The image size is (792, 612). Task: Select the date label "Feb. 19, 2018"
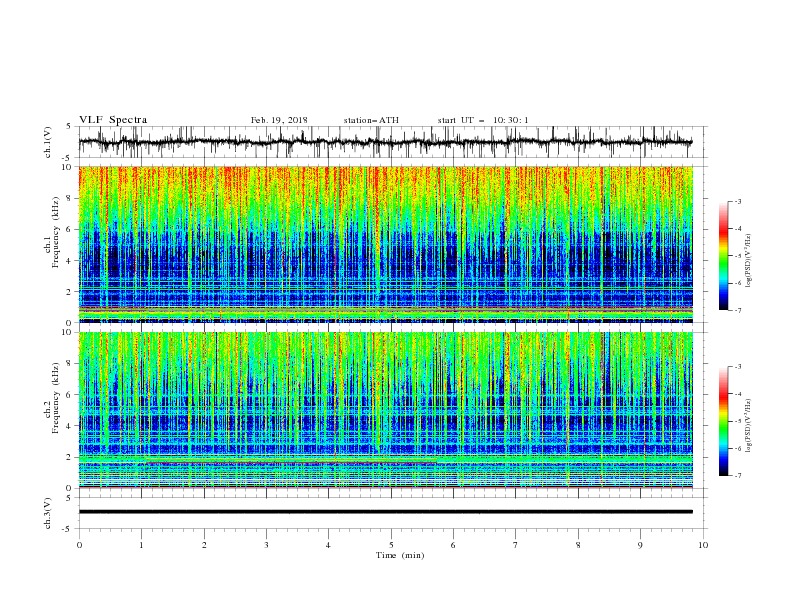tap(279, 120)
